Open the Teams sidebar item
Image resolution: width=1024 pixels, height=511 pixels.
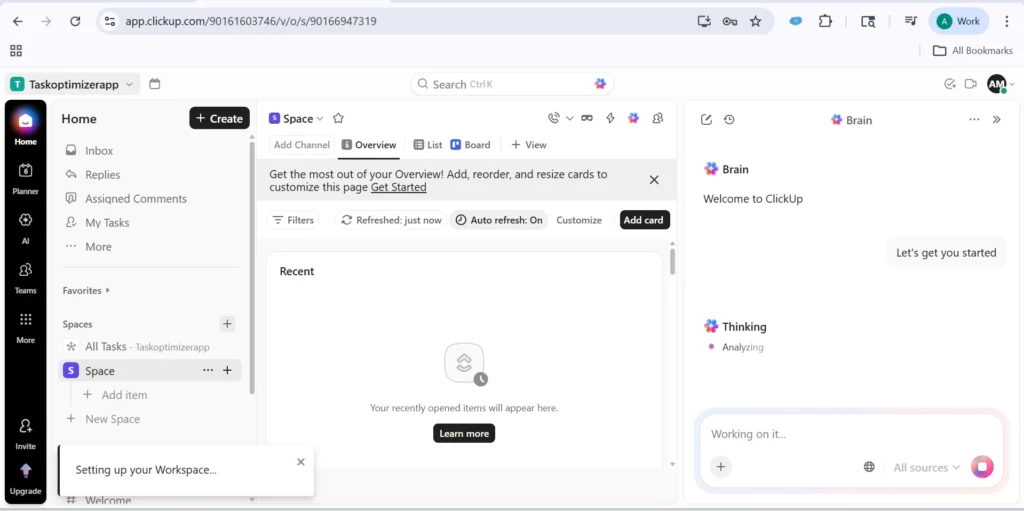click(x=25, y=277)
